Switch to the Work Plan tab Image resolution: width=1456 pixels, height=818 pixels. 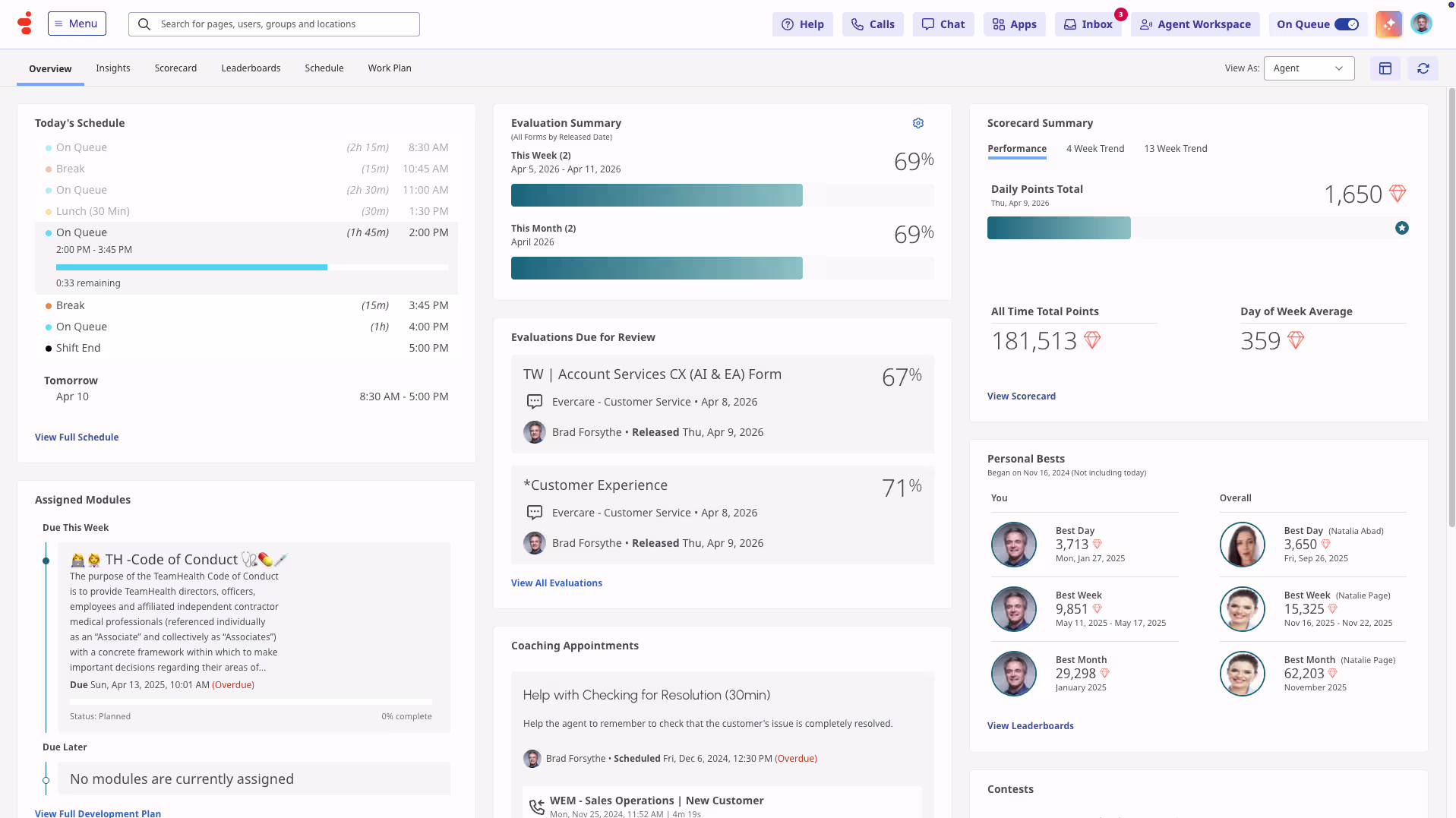390,68
